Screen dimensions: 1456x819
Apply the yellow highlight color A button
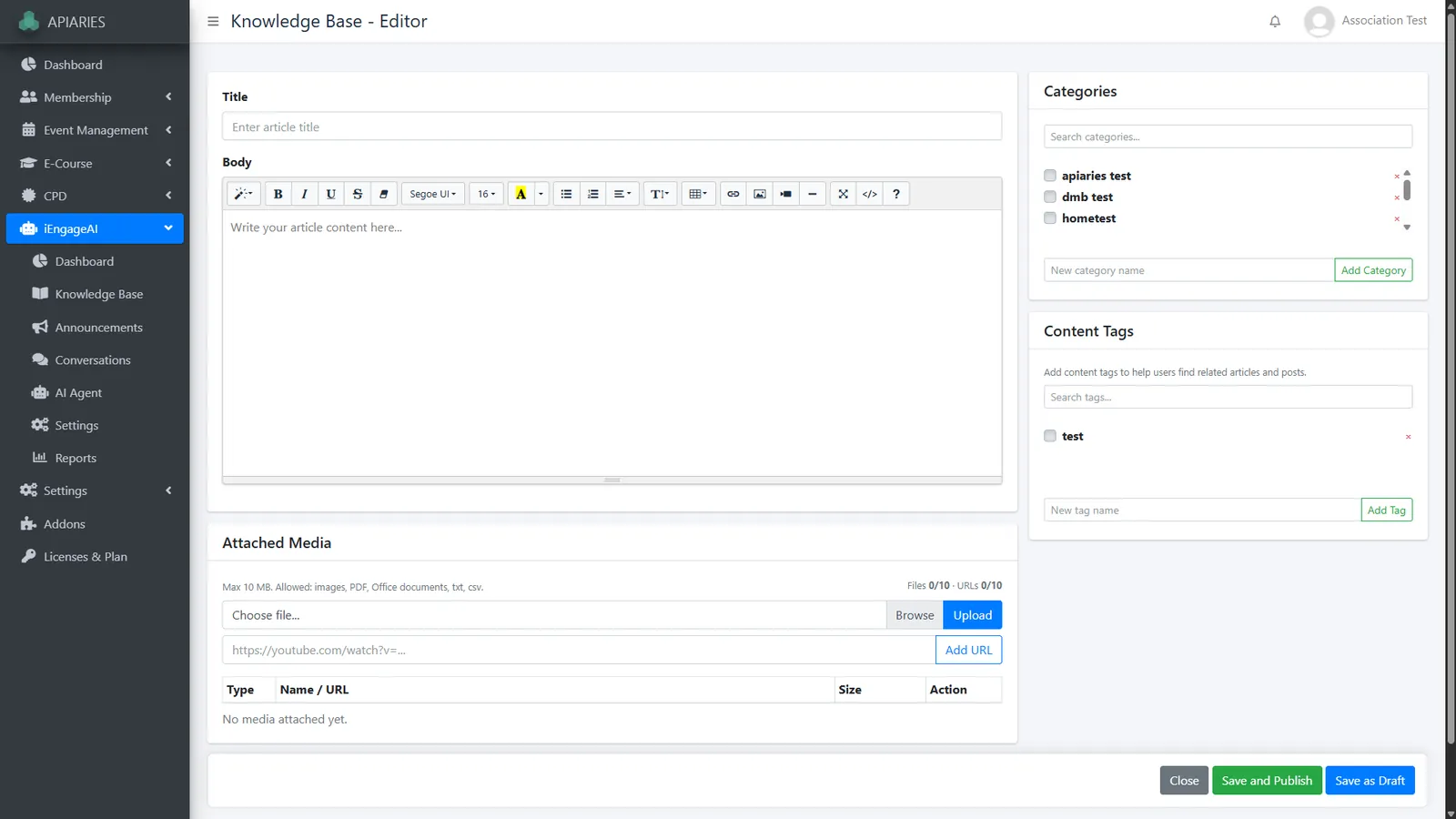coord(521,194)
